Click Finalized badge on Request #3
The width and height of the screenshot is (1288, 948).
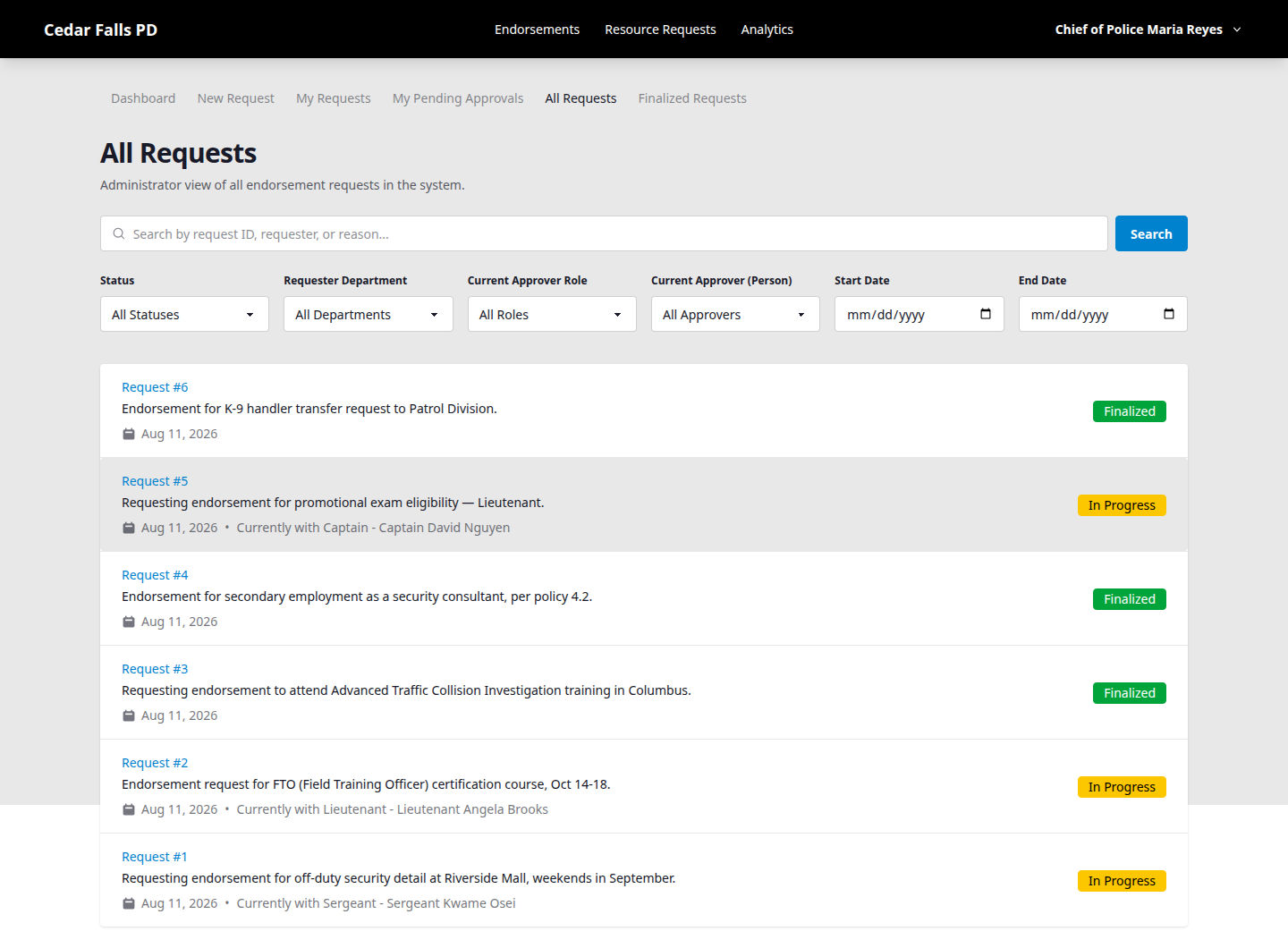click(x=1130, y=693)
